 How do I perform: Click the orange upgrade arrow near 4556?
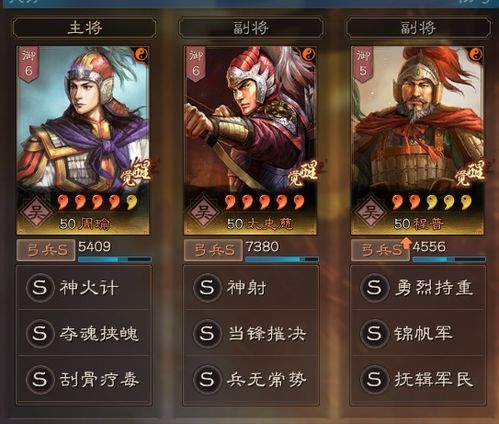[x=406, y=243]
